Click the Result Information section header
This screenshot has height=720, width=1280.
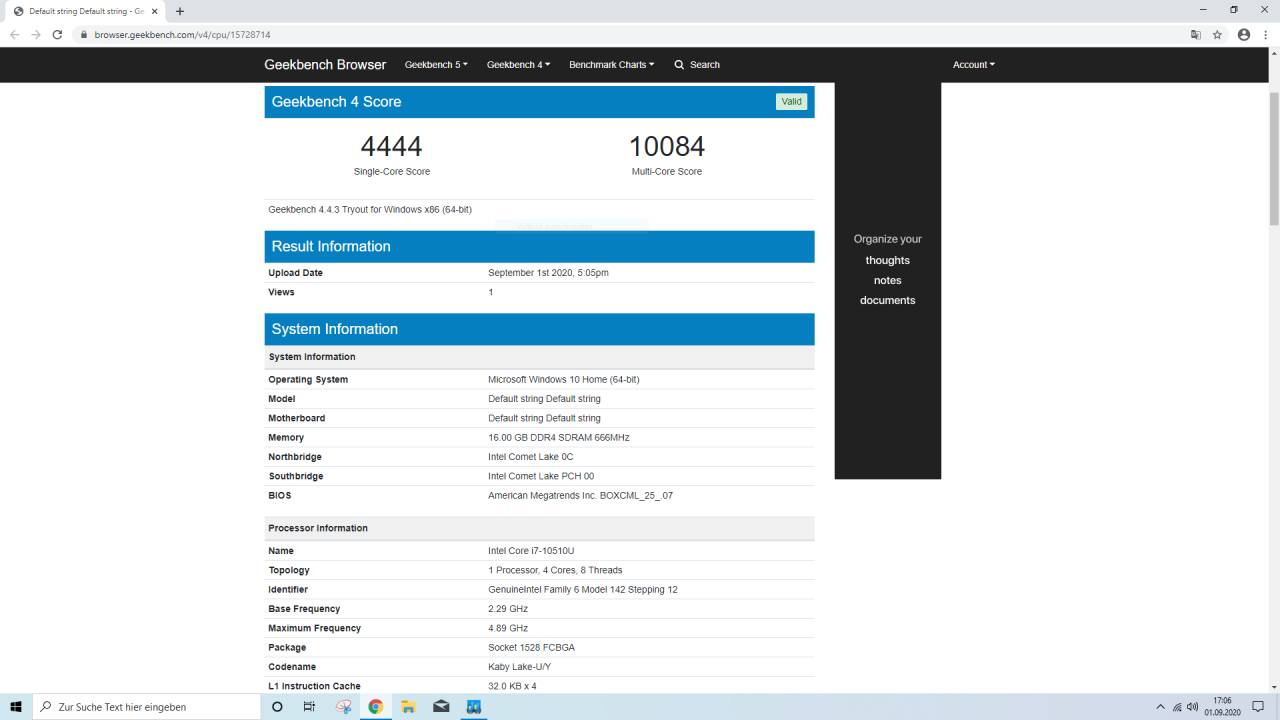pos(539,247)
